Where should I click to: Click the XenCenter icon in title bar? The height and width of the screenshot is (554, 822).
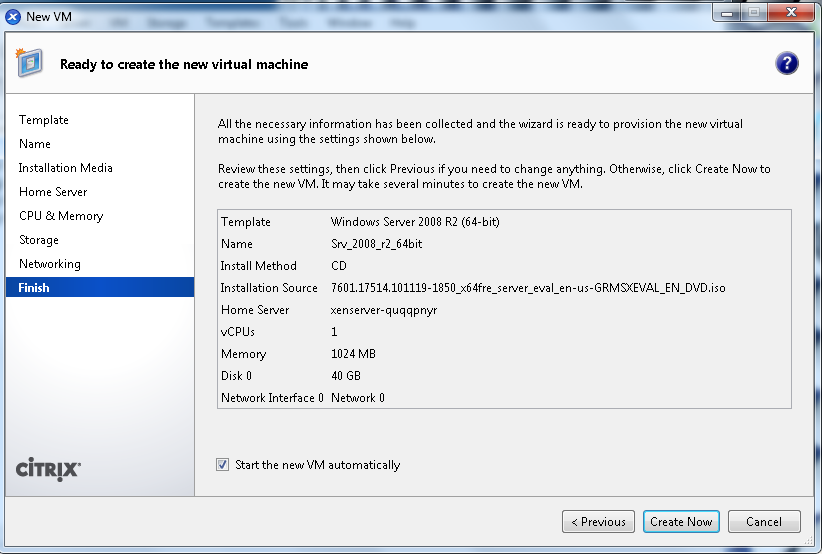click(13, 17)
